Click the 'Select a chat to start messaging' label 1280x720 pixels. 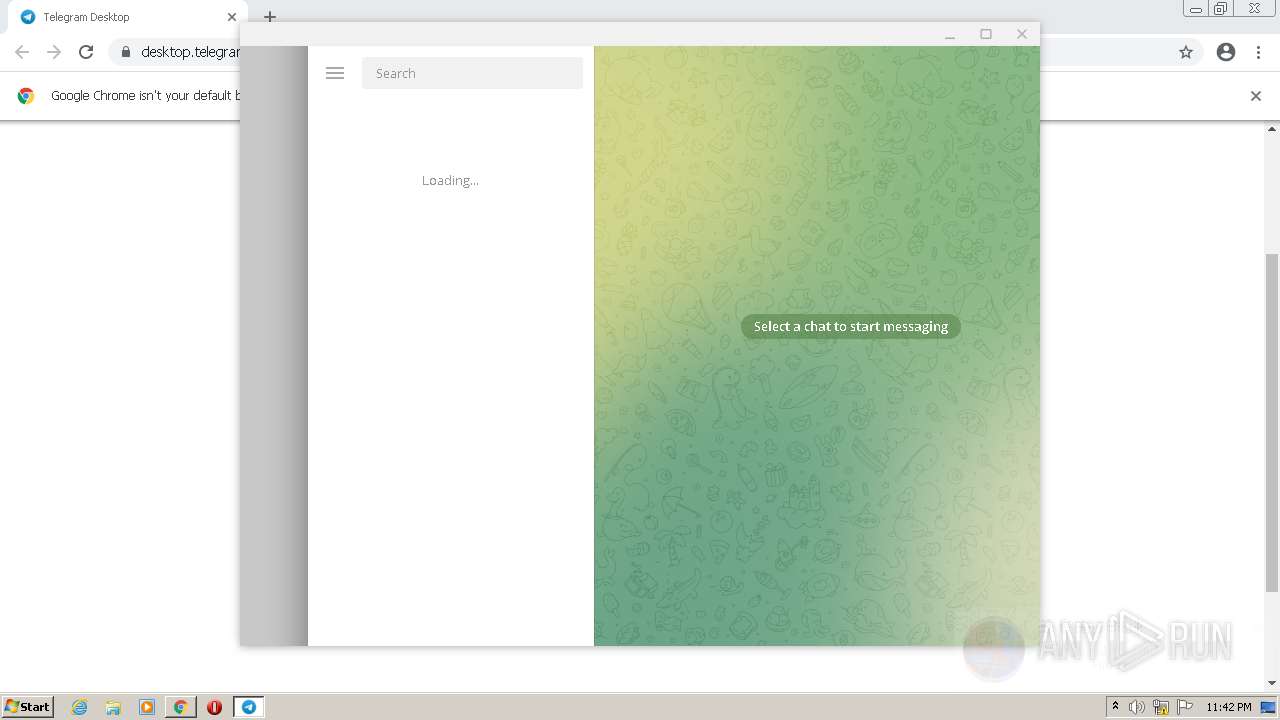pyautogui.click(x=851, y=326)
